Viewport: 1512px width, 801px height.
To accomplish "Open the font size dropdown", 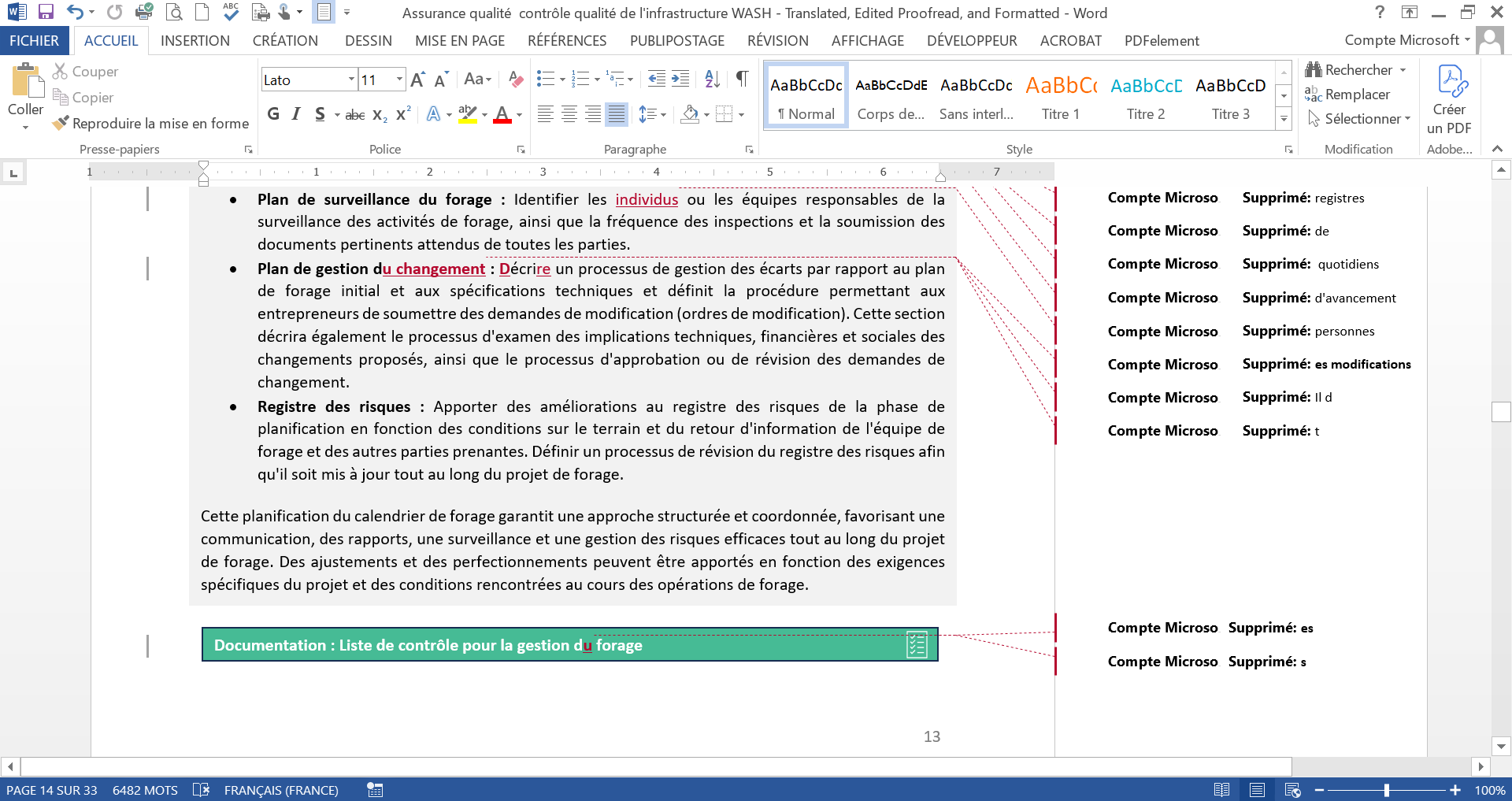I will click(x=399, y=80).
